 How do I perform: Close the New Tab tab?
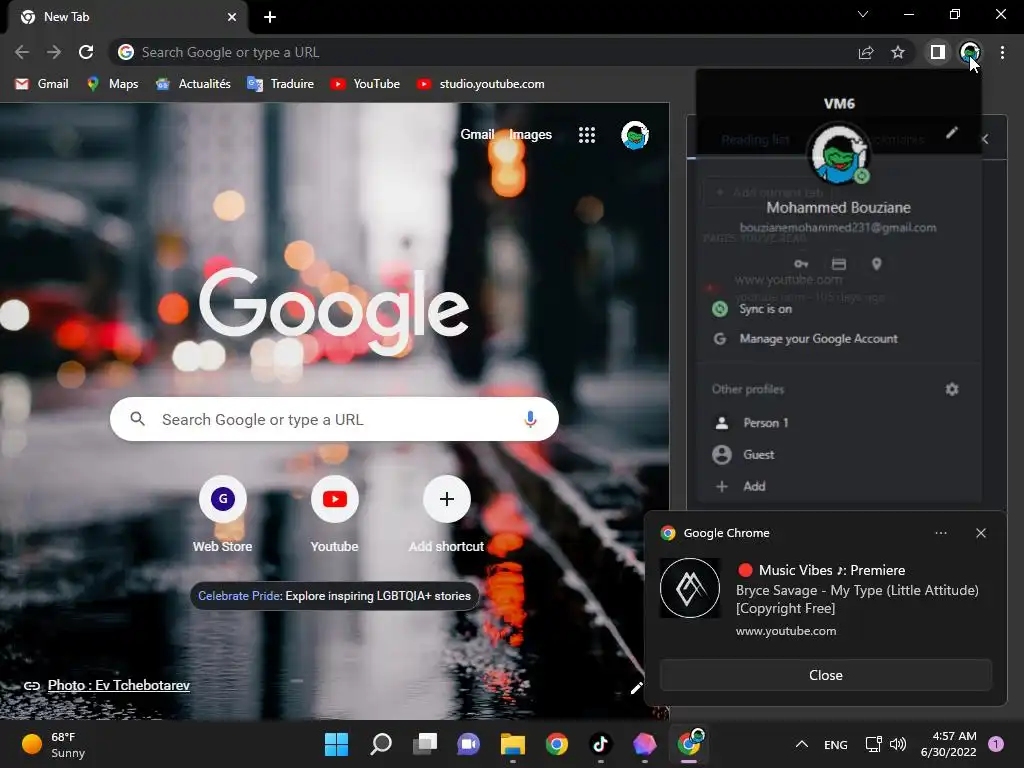[x=232, y=17]
